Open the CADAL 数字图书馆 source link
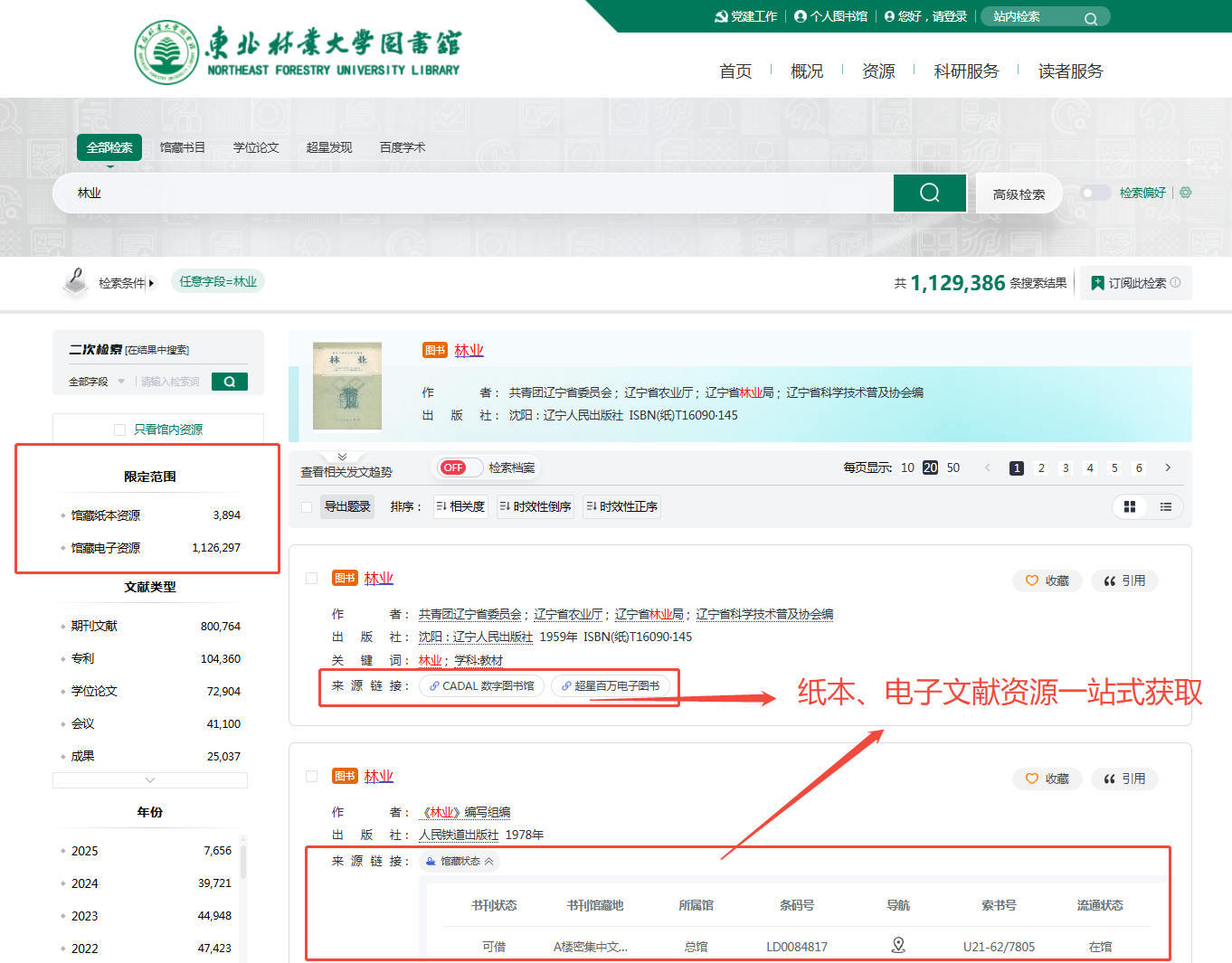This screenshot has width=1232, height=963. coord(482,686)
